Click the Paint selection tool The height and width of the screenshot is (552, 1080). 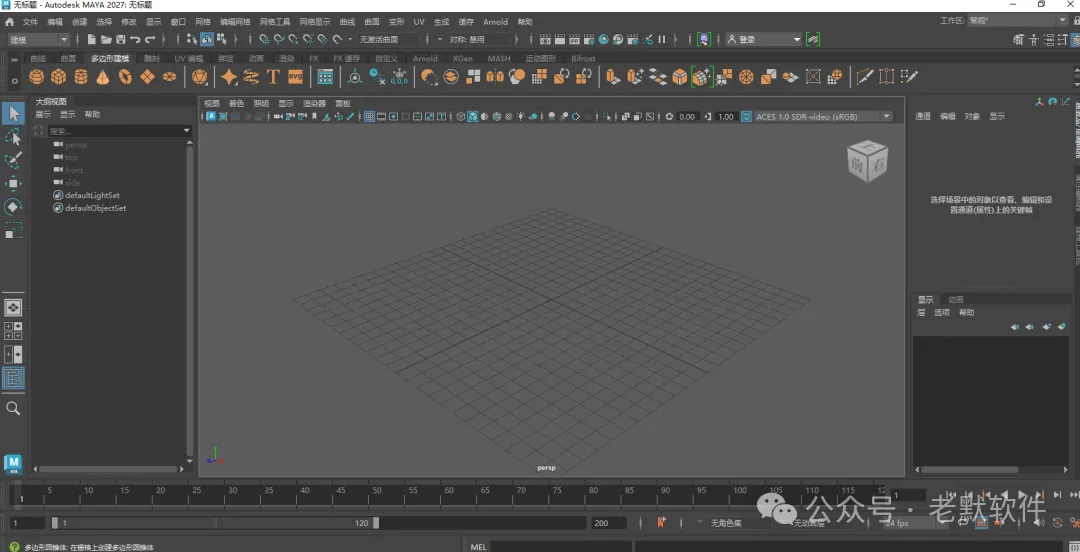click(13, 160)
